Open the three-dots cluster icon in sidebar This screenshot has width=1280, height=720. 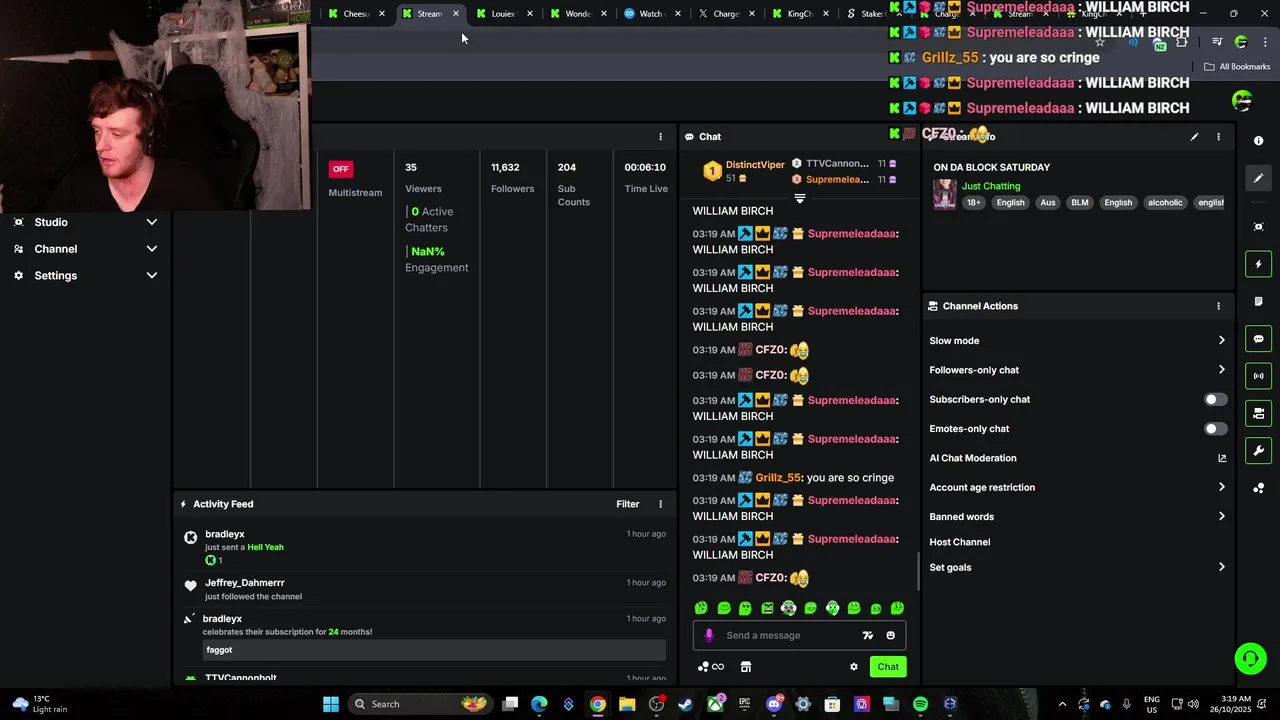point(1258,488)
